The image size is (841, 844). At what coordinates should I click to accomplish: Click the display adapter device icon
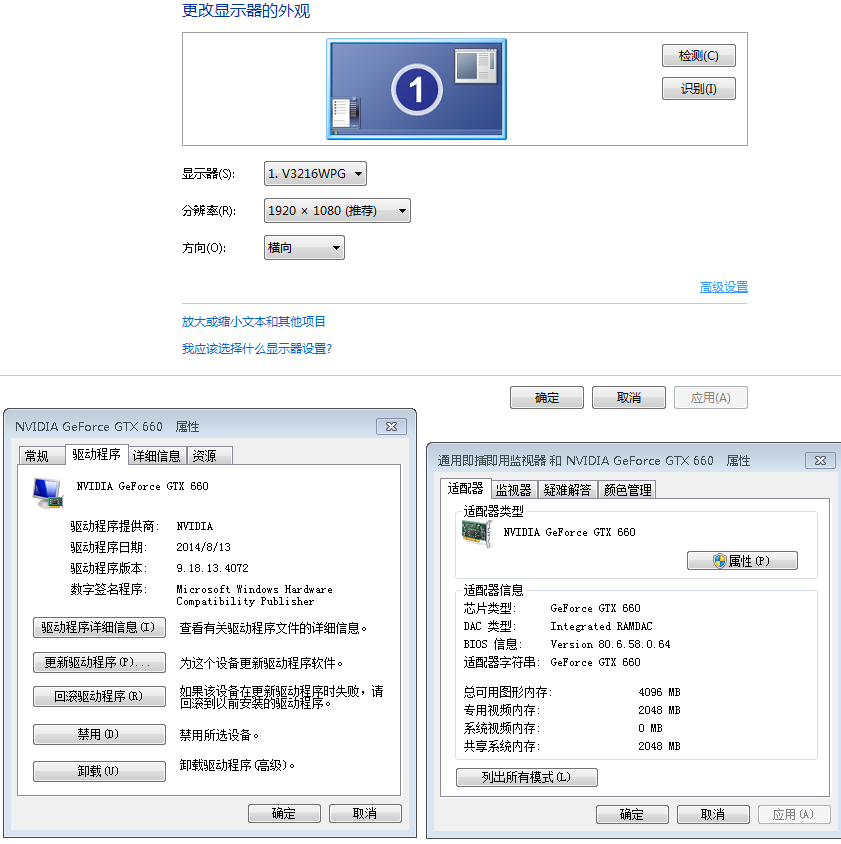click(47, 493)
